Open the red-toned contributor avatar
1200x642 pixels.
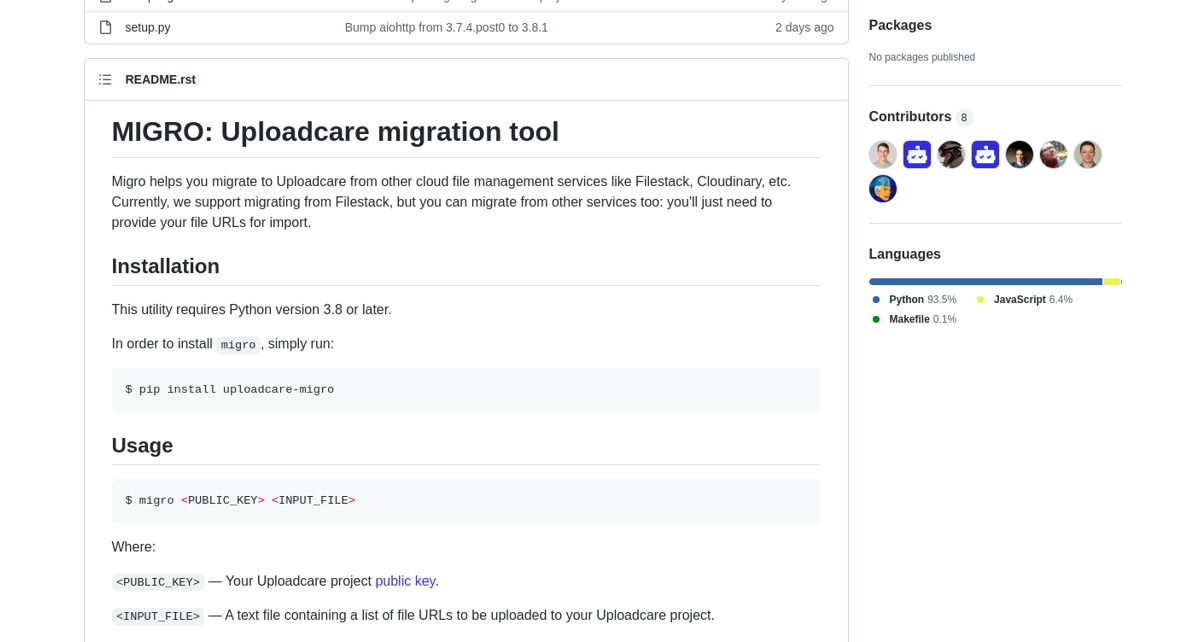point(1053,154)
